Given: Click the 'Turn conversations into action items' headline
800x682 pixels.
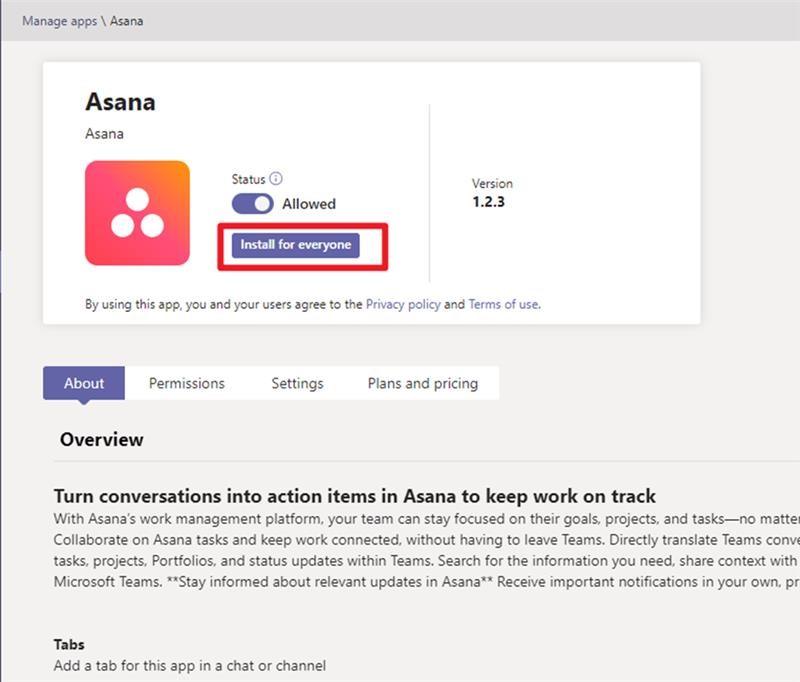Looking at the screenshot, I should coord(354,496).
